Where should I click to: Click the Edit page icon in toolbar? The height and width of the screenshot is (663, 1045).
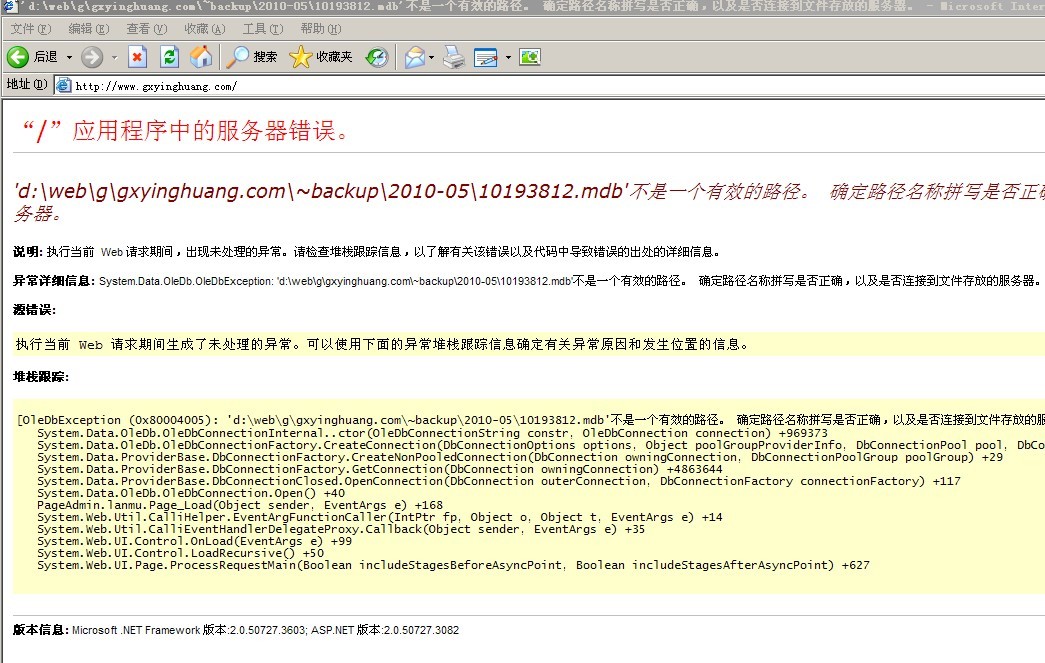486,57
